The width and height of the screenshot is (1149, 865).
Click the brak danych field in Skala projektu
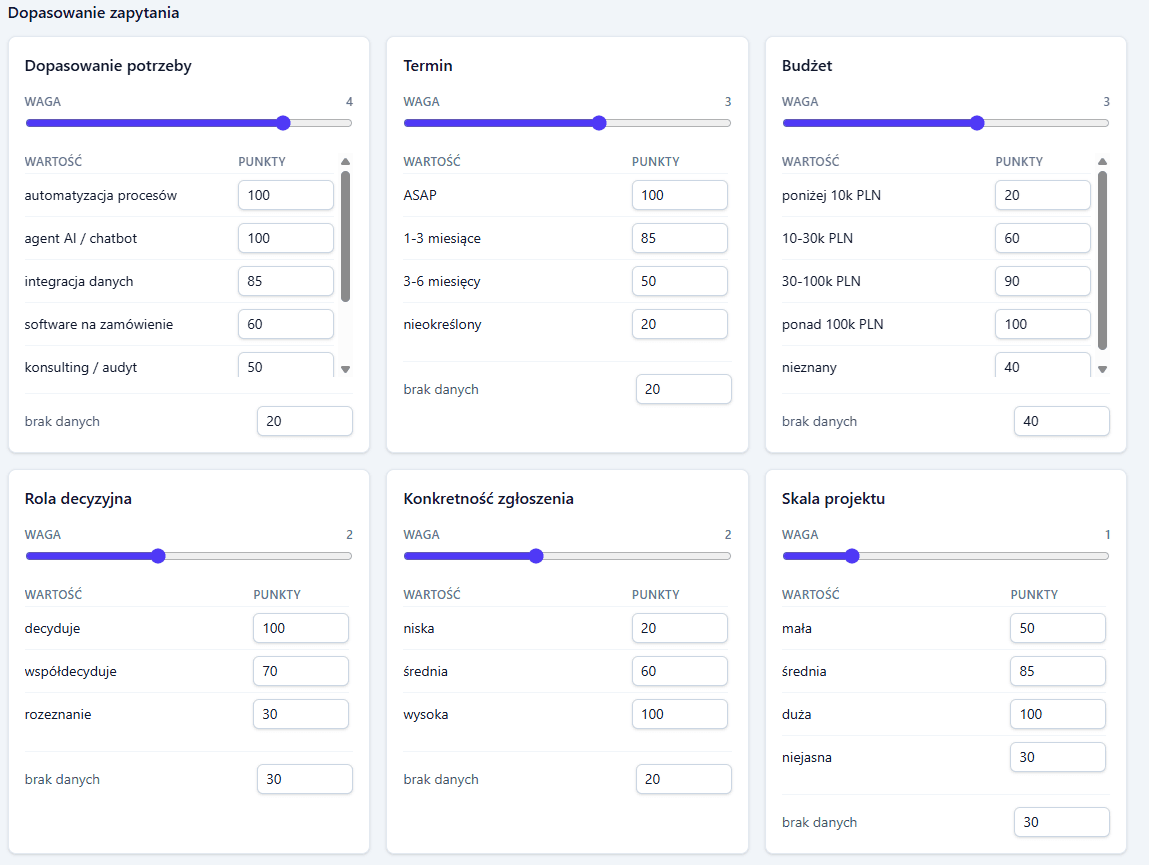(x=1062, y=822)
